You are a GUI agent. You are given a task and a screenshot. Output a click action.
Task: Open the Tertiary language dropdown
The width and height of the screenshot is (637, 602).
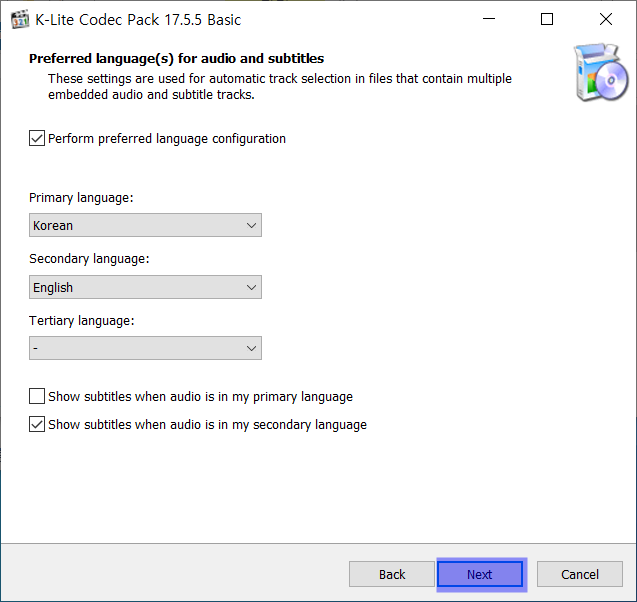pos(145,348)
